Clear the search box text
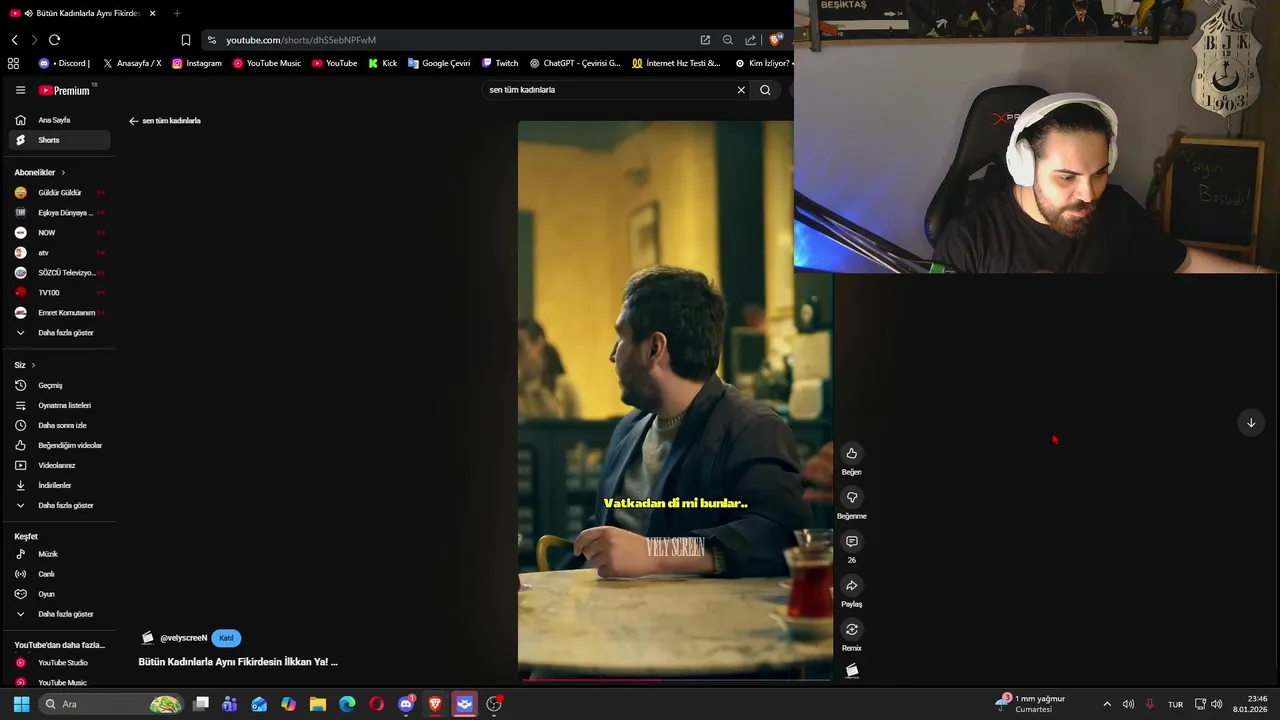This screenshot has height=720, width=1280. (741, 90)
